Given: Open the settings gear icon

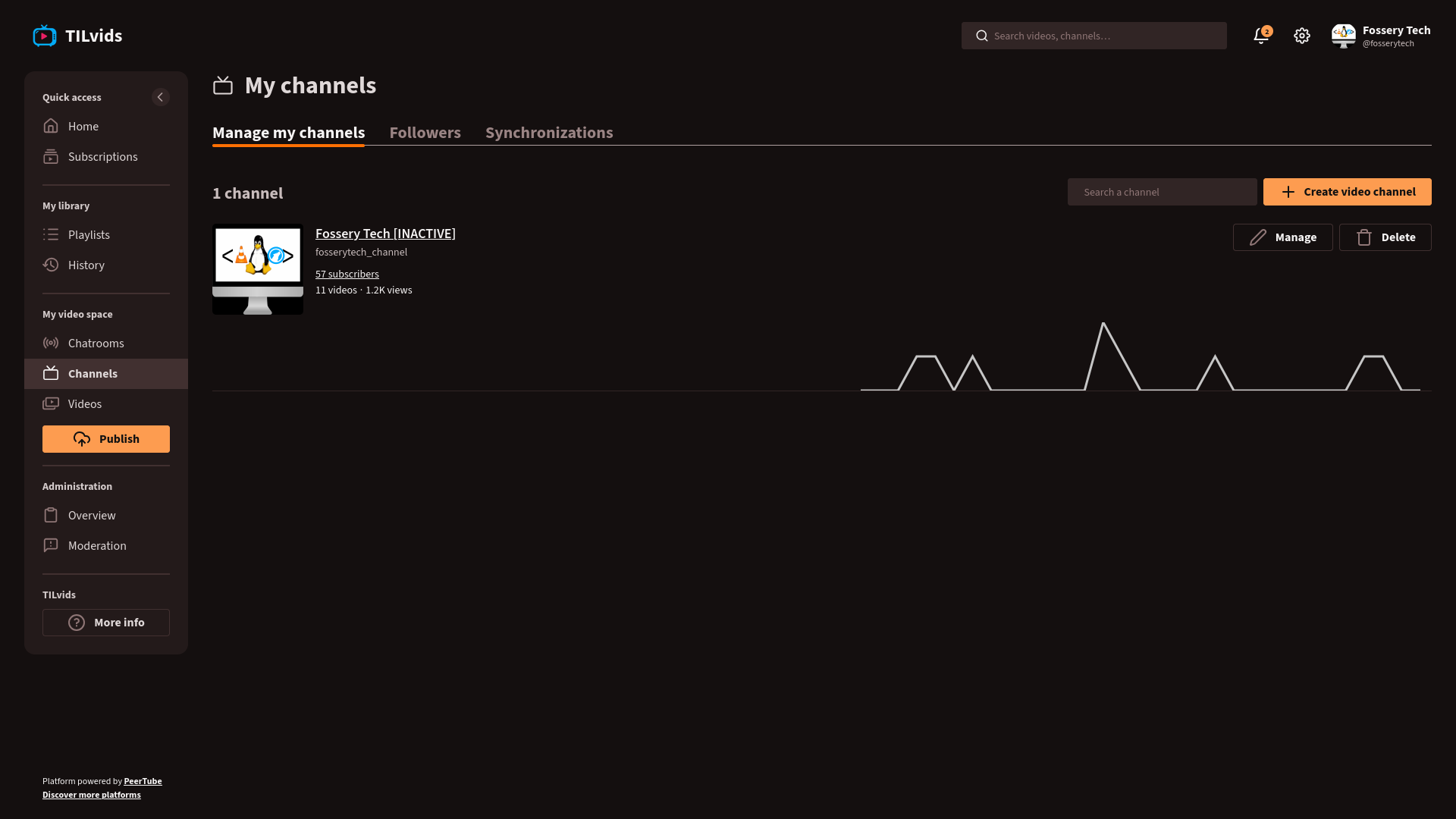Looking at the screenshot, I should [1302, 36].
